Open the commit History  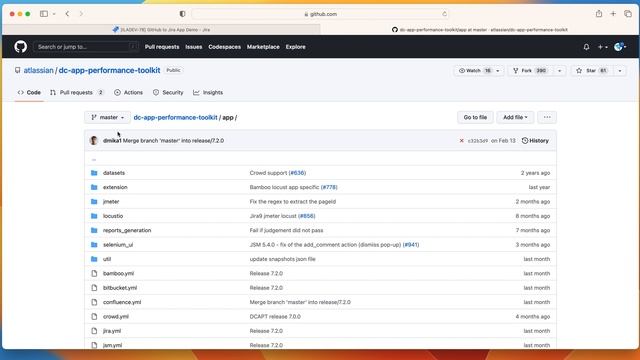(x=535, y=141)
